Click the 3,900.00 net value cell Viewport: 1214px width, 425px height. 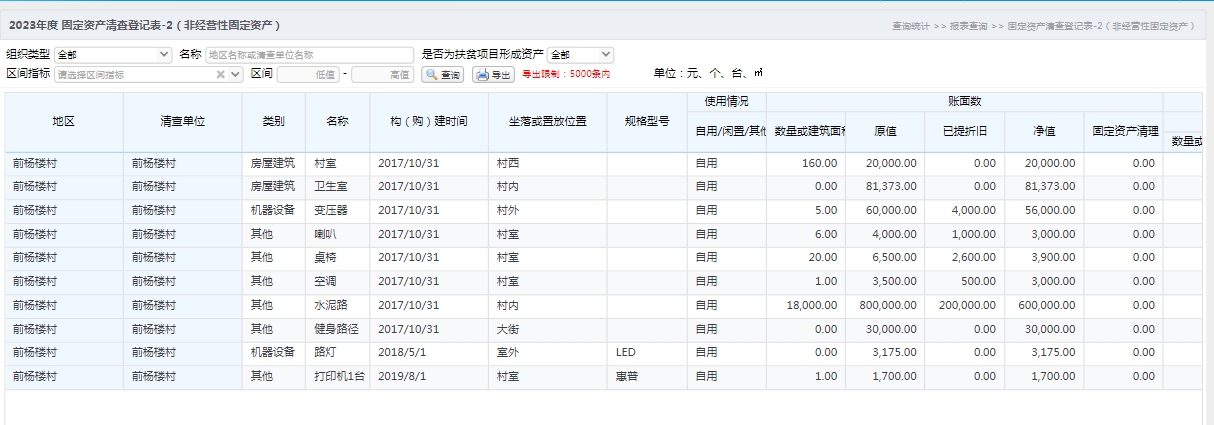coord(1044,258)
